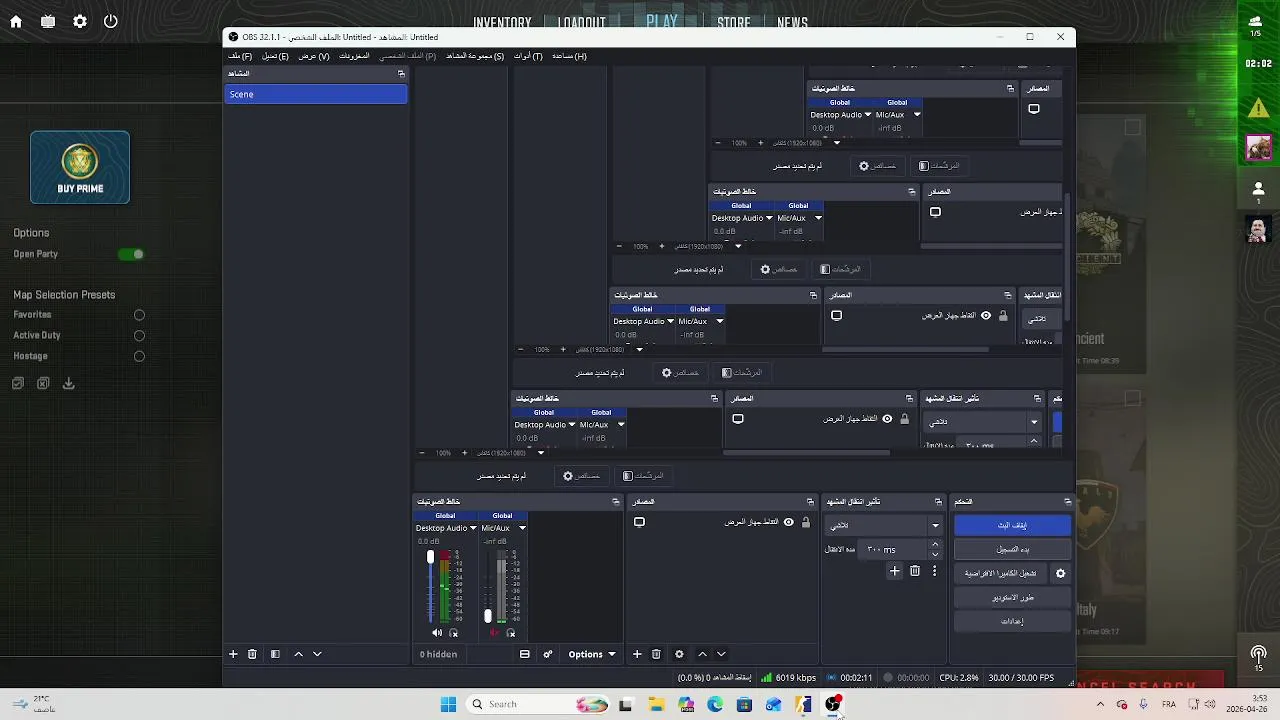The image size is (1280, 720).
Task: Open View (V) menu in OBS
Action: click(313, 56)
